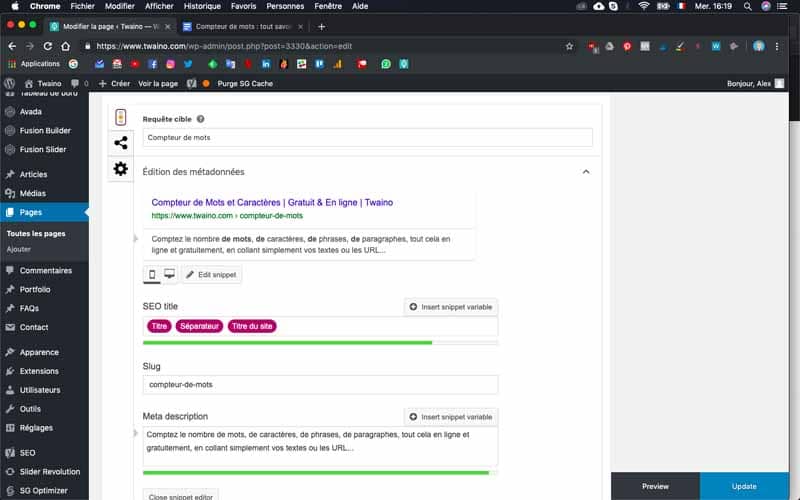Click Séparateur tag in SEO title
The image size is (800, 500).
(x=199, y=326)
